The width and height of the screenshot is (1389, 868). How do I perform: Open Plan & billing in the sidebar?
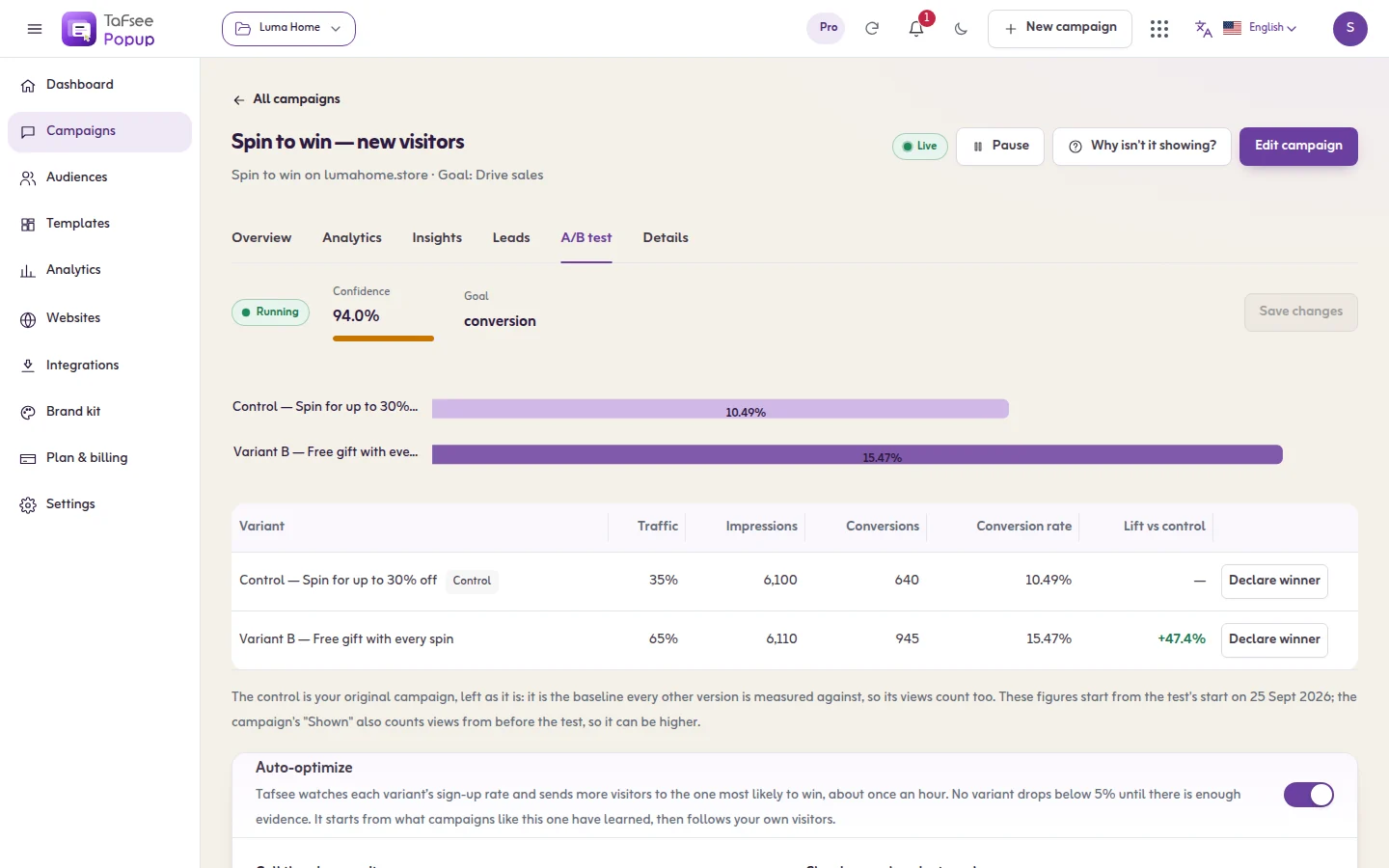[100, 459]
